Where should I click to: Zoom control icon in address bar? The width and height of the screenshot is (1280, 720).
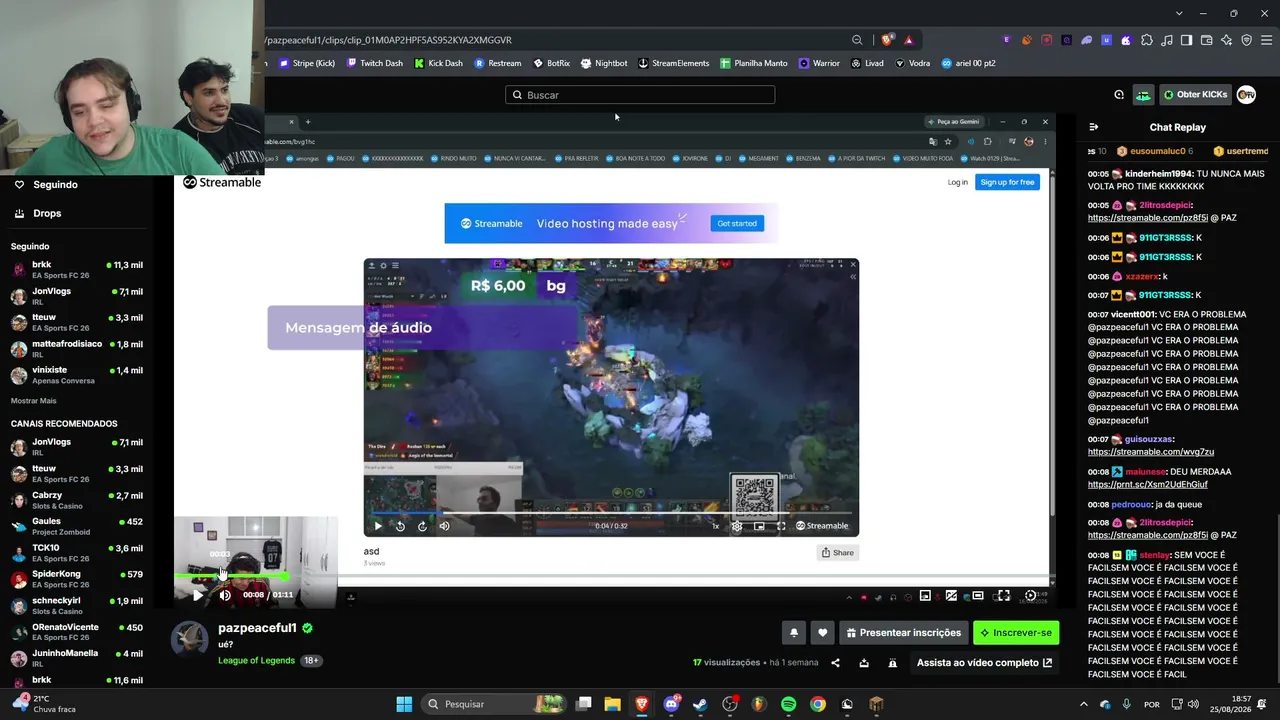pos(857,40)
